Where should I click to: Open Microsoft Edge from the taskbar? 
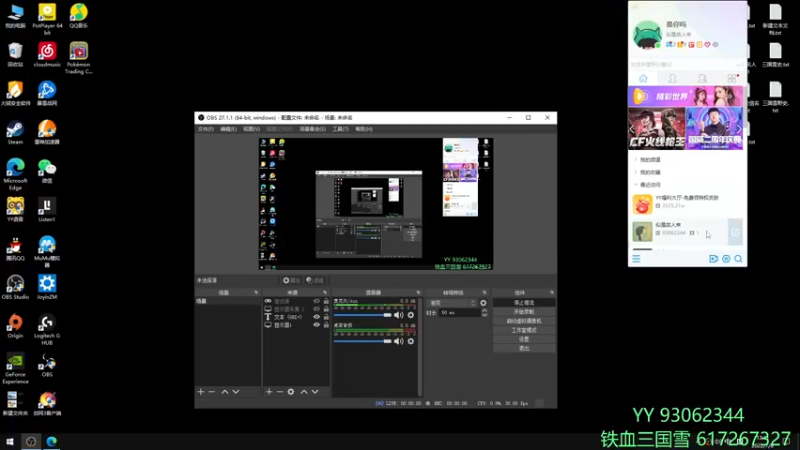point(52,441)
